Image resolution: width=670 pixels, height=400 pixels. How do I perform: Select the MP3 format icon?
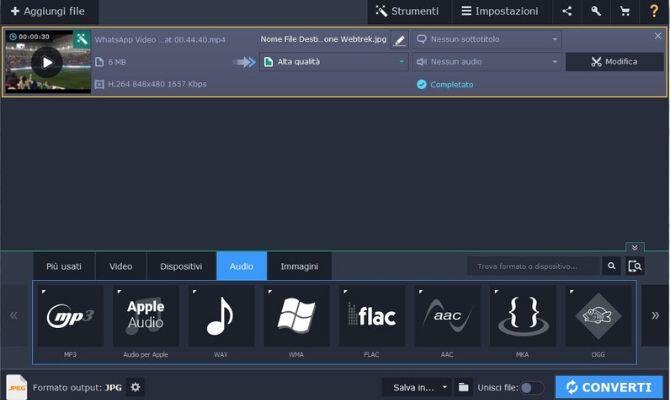click(70, 317)
